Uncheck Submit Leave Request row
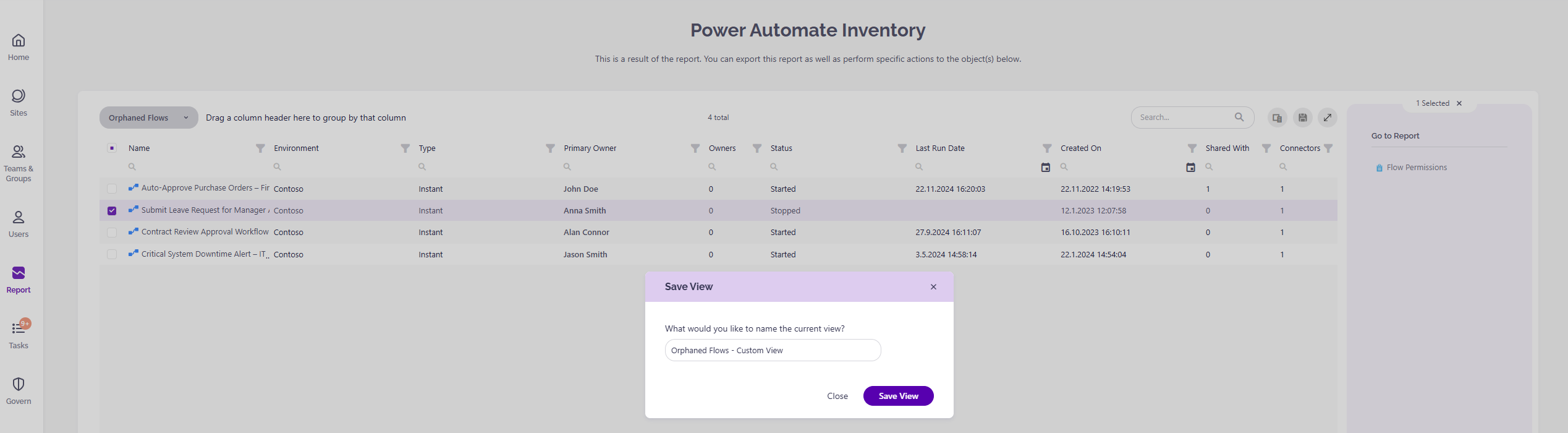This screenshot has width=1568, height=433. tap(112, 210)
